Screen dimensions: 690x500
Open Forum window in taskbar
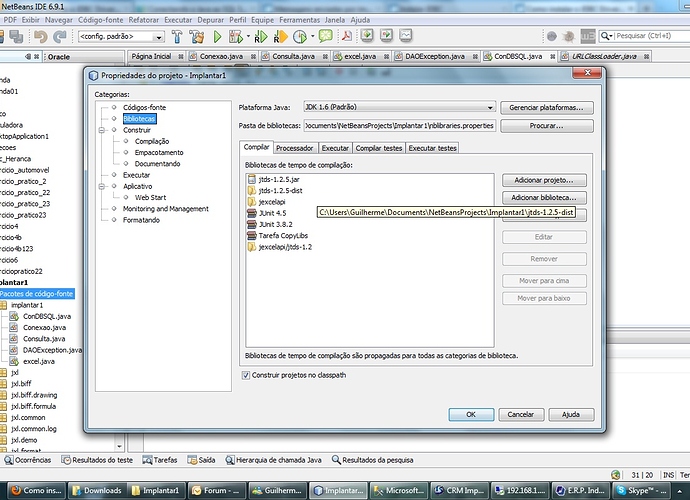(217, 491)
